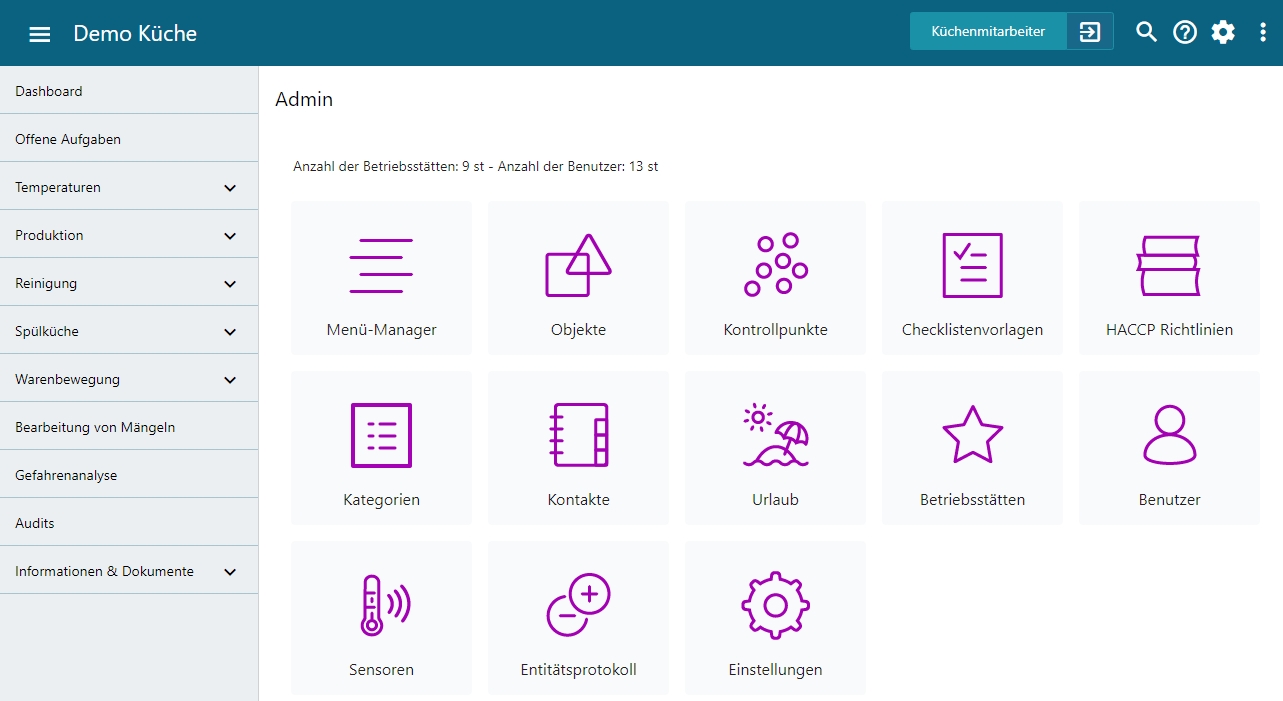Expand Reinigung chevron in sidebar
1283x701 pixels.
(x=230, y=284)
